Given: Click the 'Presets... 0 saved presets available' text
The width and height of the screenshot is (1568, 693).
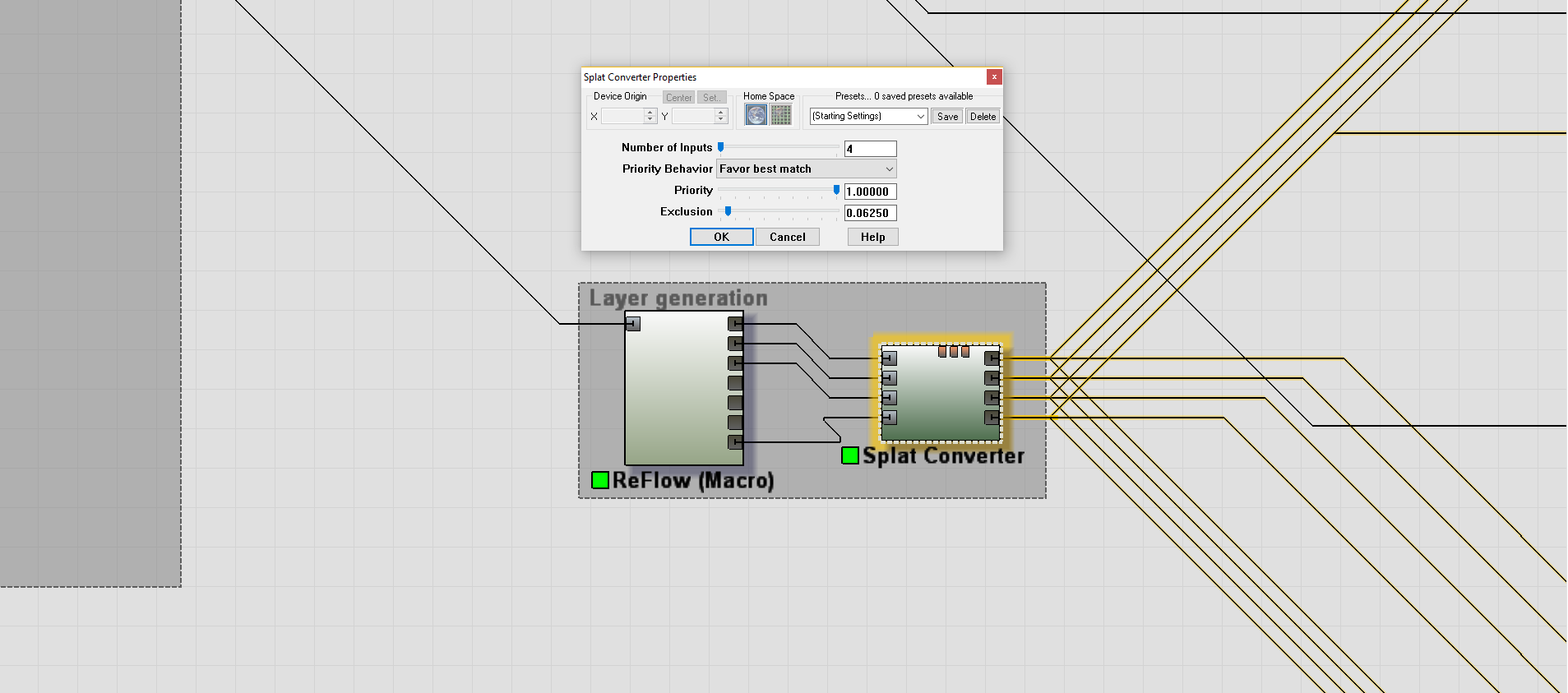Looking at the screenshot, I should tap(904, 96).
